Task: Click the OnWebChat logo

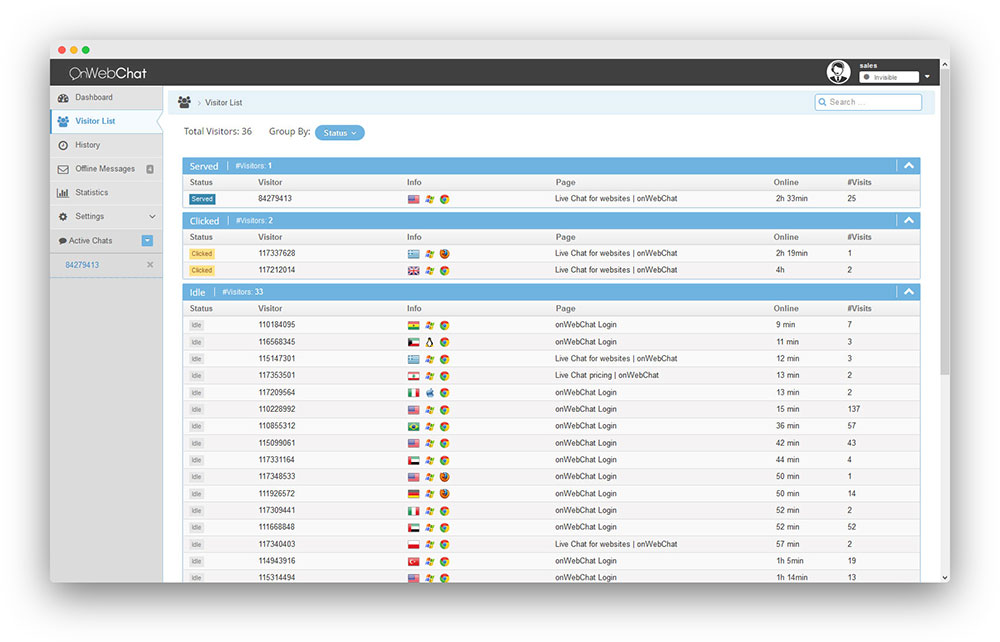Action: [108, 73]
